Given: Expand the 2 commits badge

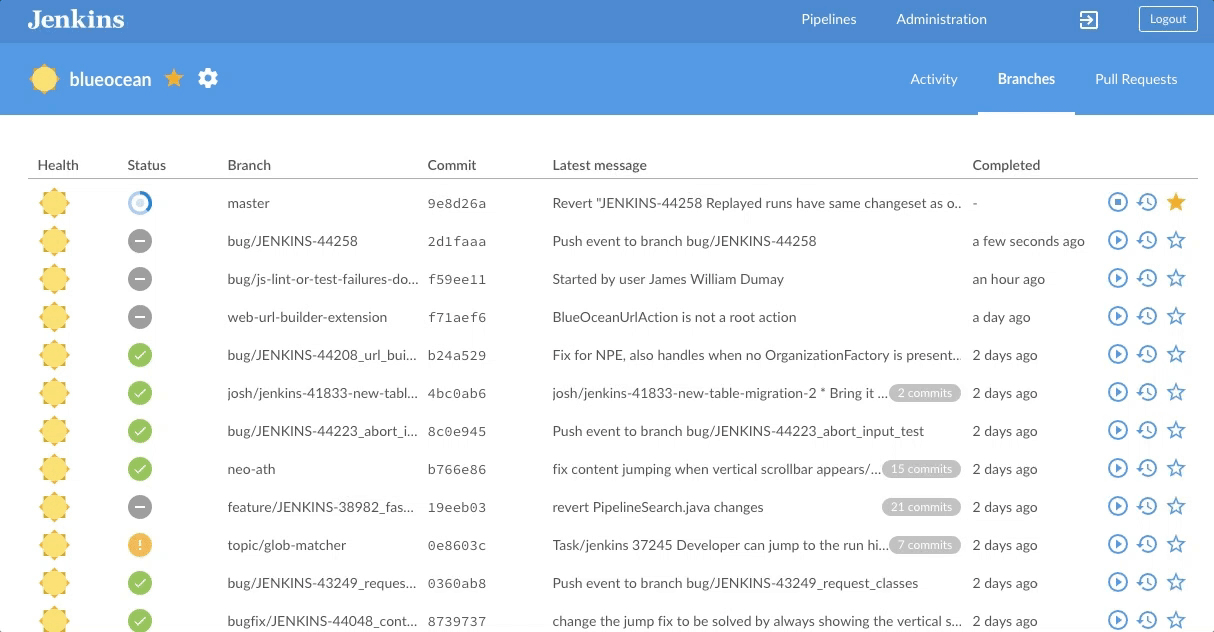Looking at the screenshot, I should (x=925, y=393).
